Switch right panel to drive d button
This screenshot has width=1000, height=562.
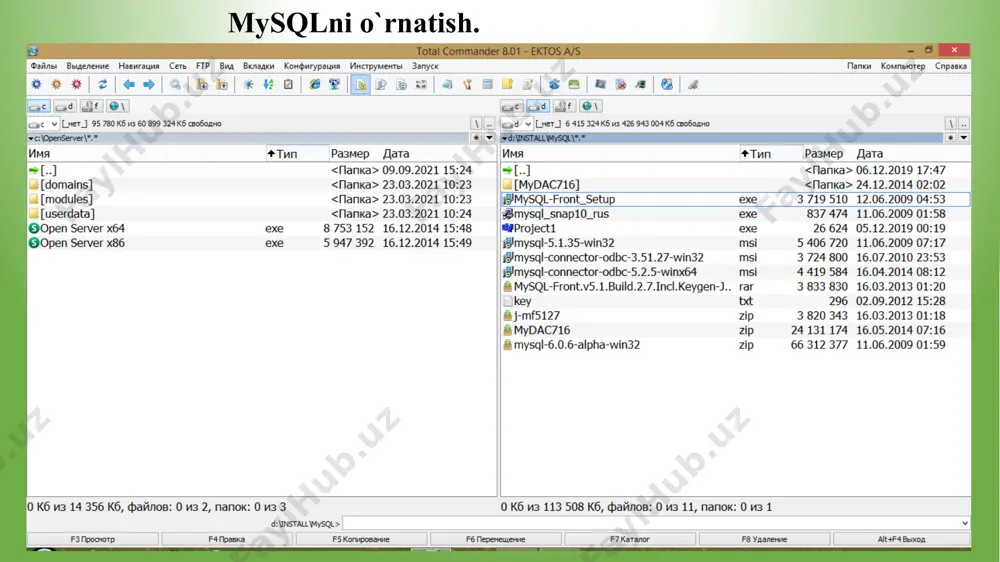coord(538,107)
